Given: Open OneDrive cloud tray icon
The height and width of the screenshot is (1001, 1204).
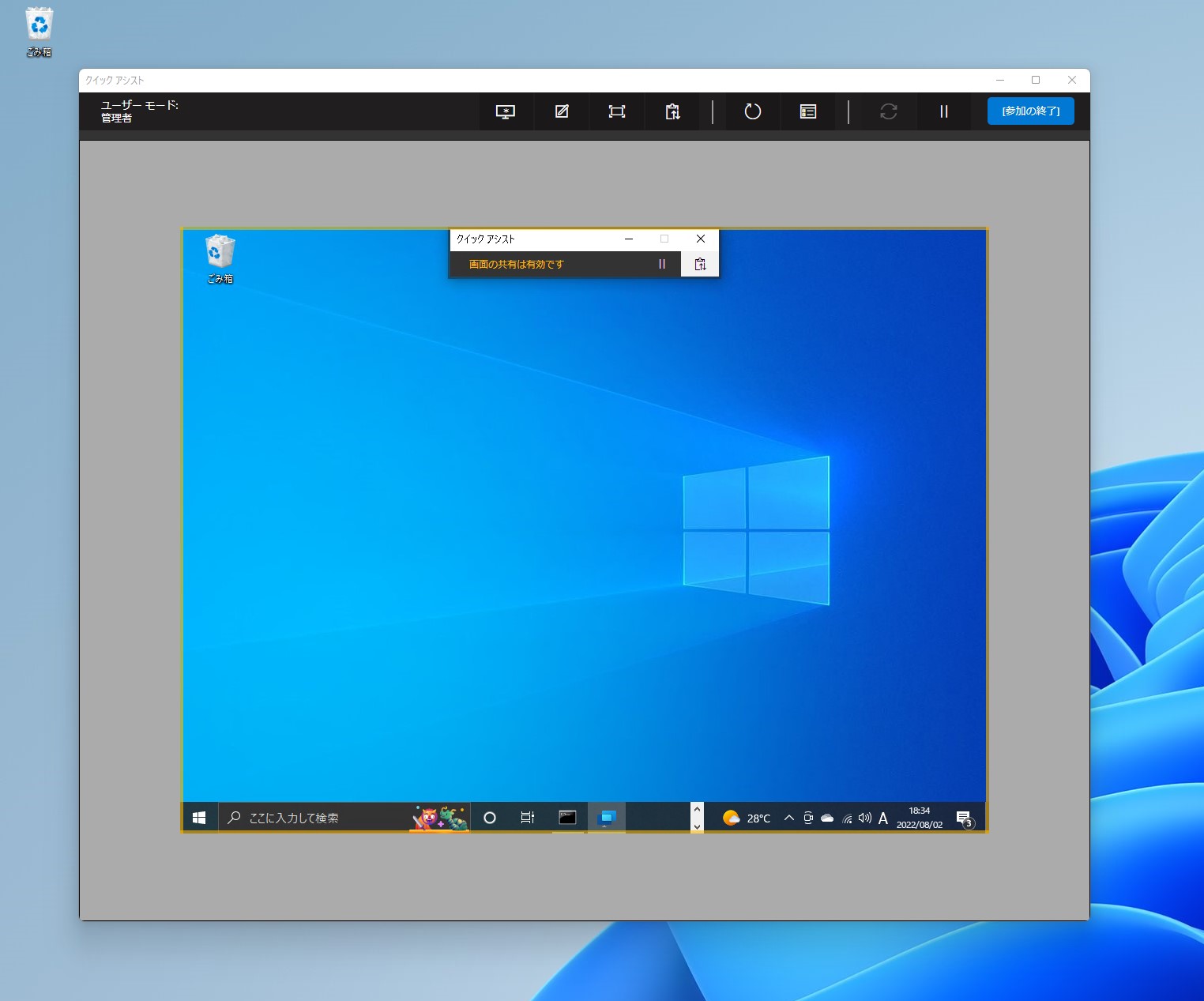Looking at the screenshot, I should [x=827, y=818].
